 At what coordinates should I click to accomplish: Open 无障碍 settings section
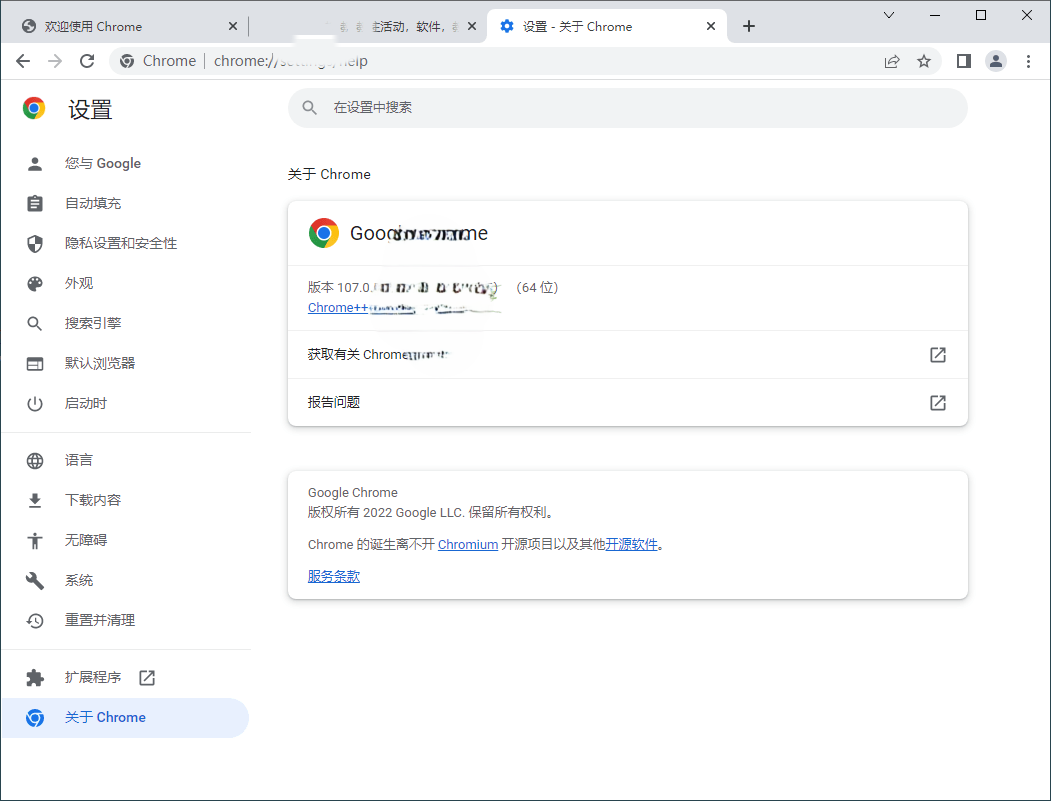coord(125,540)
